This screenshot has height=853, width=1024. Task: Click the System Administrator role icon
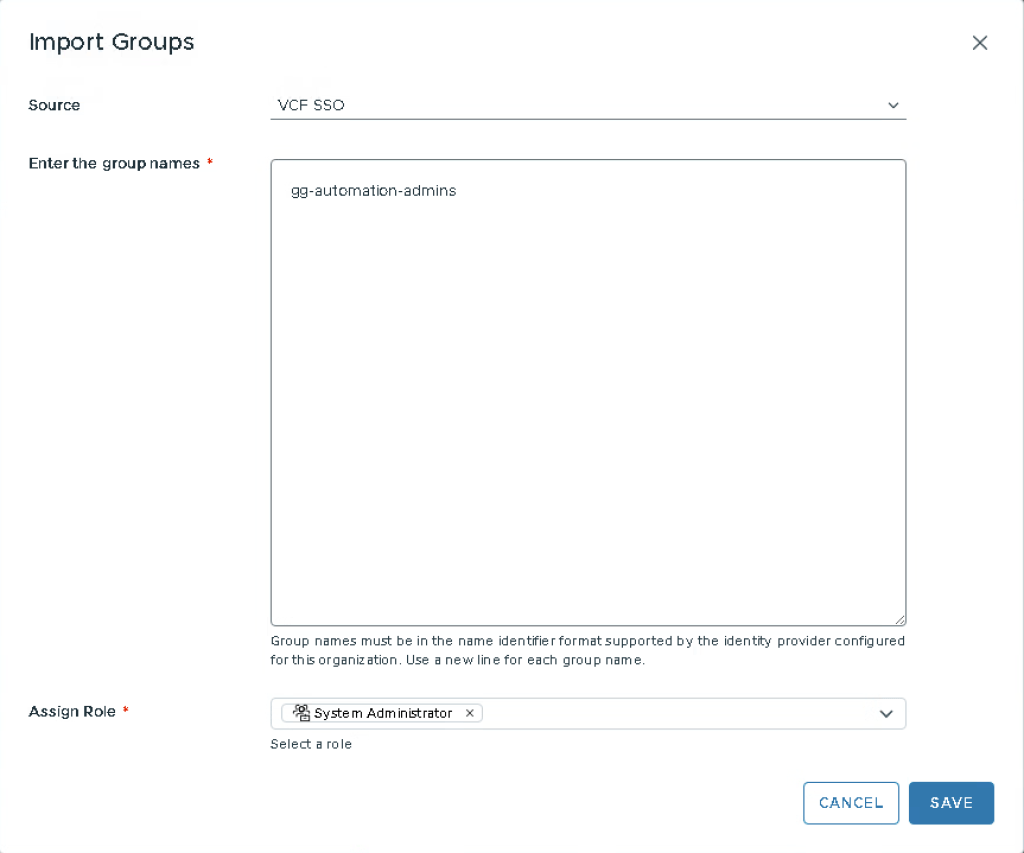point(301,713)
